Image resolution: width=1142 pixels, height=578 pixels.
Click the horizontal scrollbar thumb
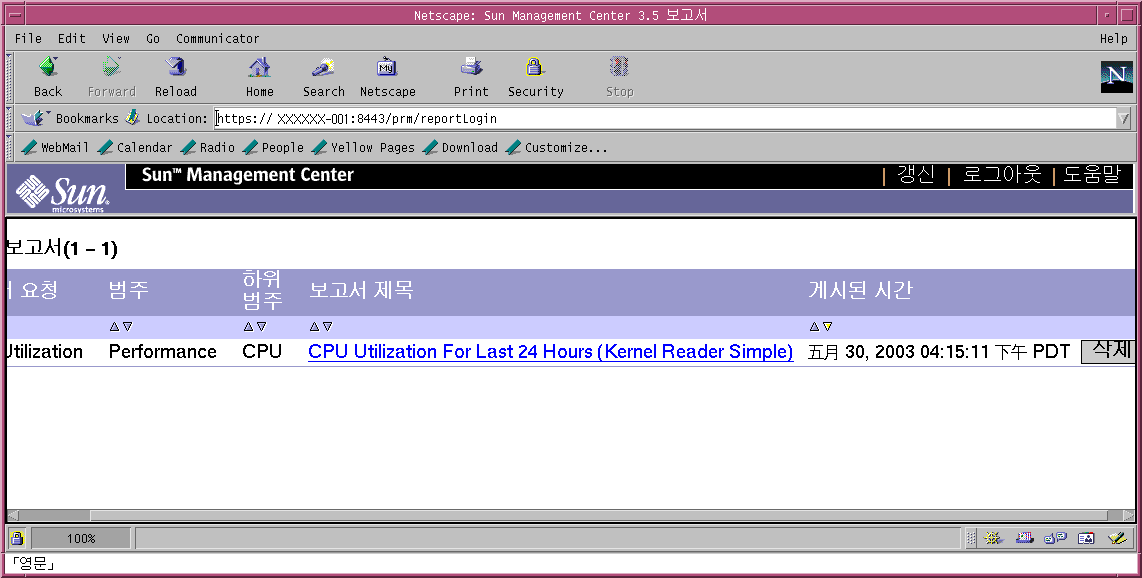(x=599, y=515)
